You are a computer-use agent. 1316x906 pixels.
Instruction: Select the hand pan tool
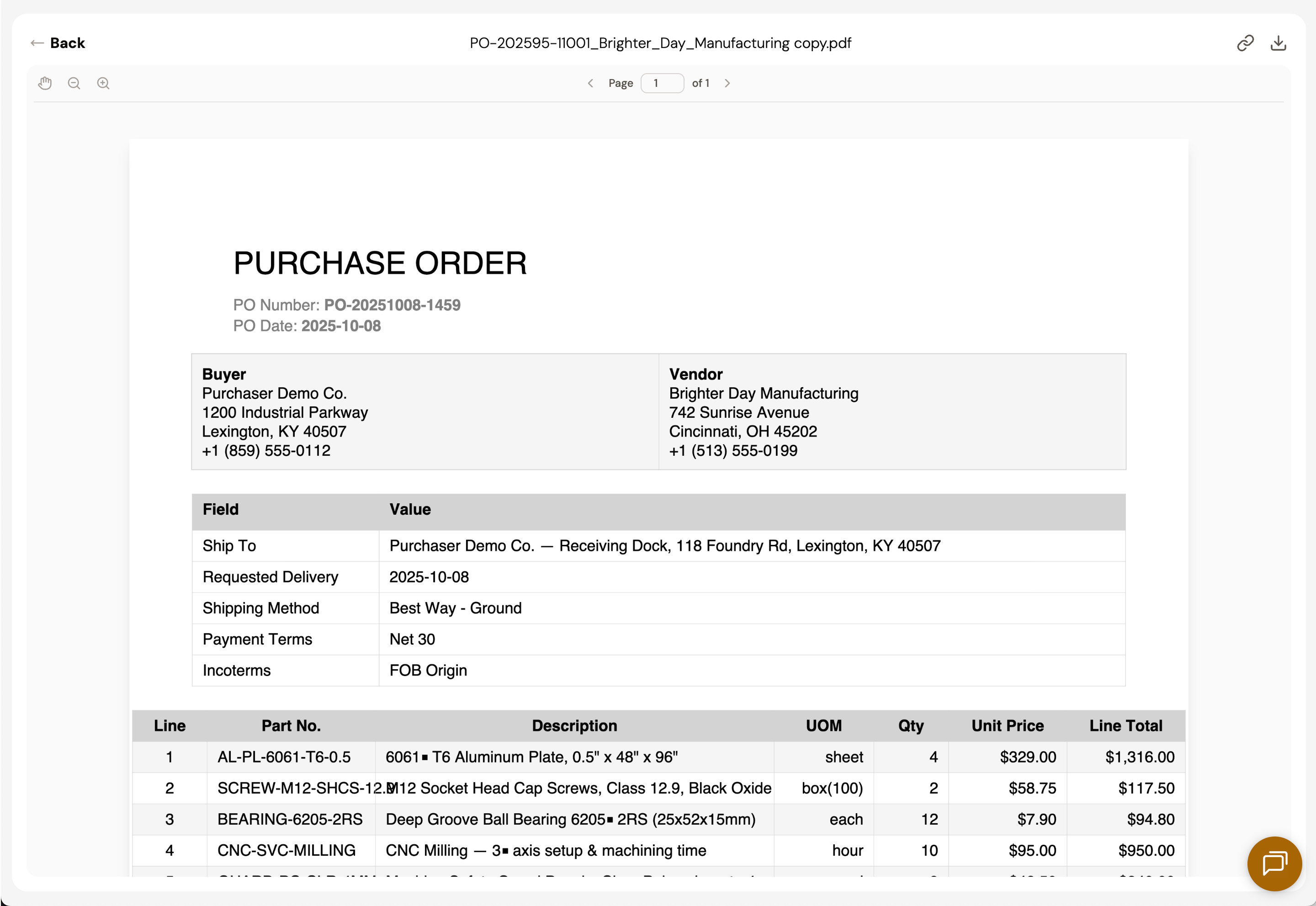(x=45, y=84)
